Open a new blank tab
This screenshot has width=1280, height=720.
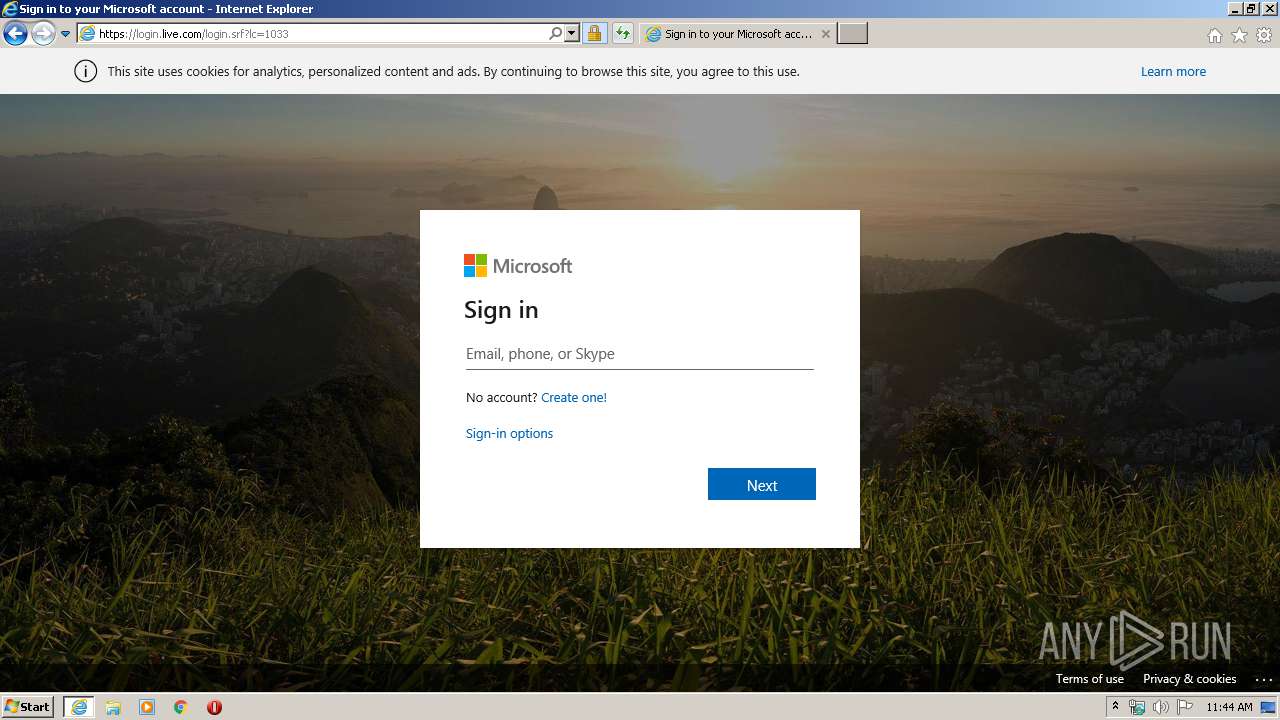tap(852, 34)
